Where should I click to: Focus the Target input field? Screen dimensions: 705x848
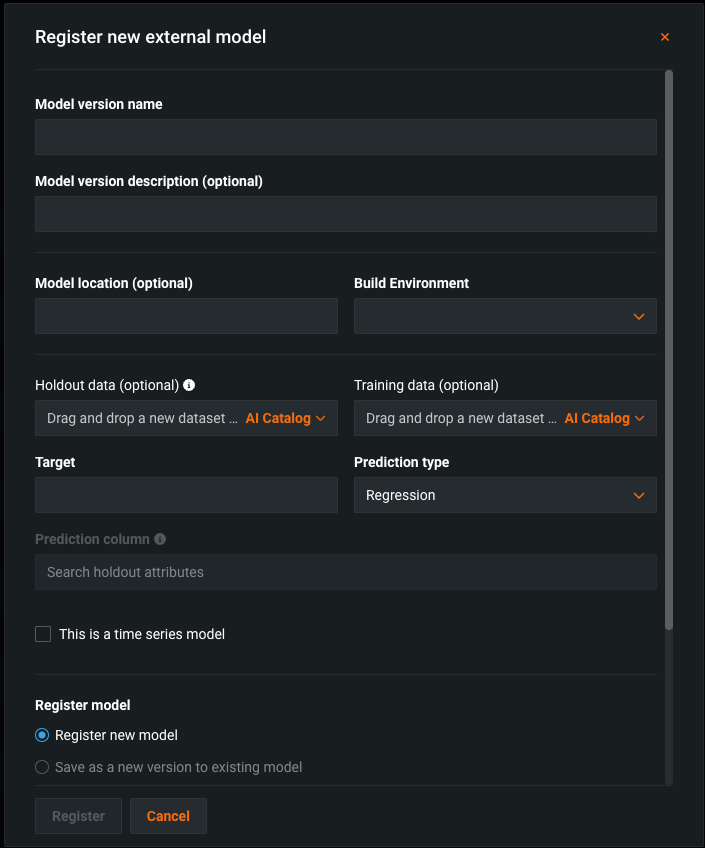click(x=186, y=496)
